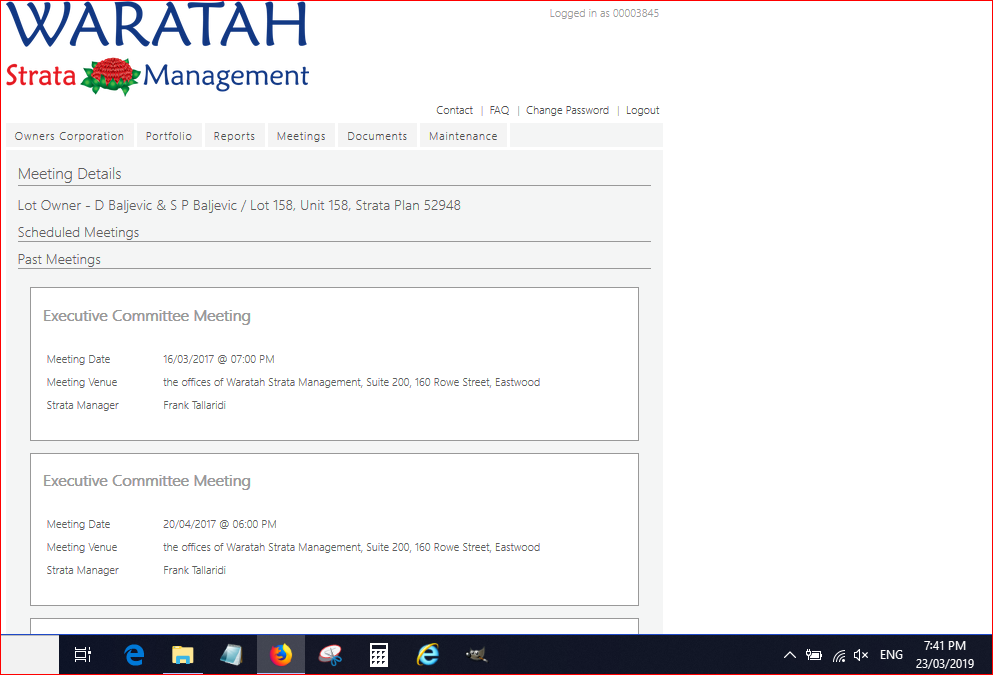
Task: Open the Owners Corporation tab
Action: 70,136
